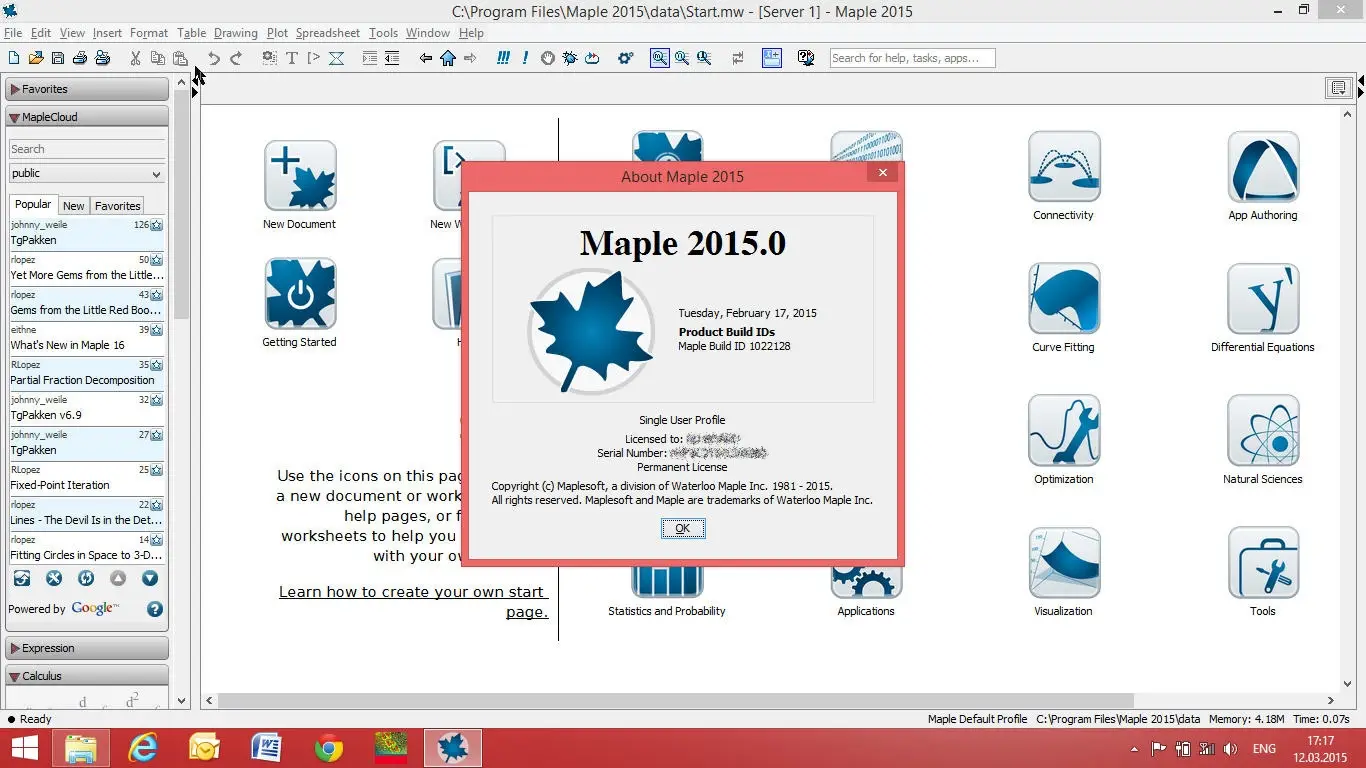Screen dimensions: 1366x768
Task: Switch to the New tab in MapleCloud
Action: click(x=74, y=205)
